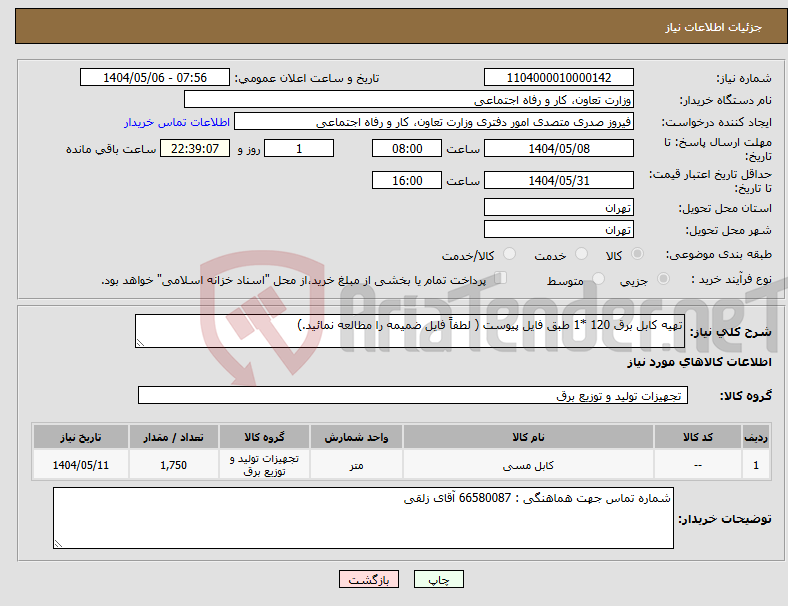Click the کابل مسی item name cell

coord(528,465)
